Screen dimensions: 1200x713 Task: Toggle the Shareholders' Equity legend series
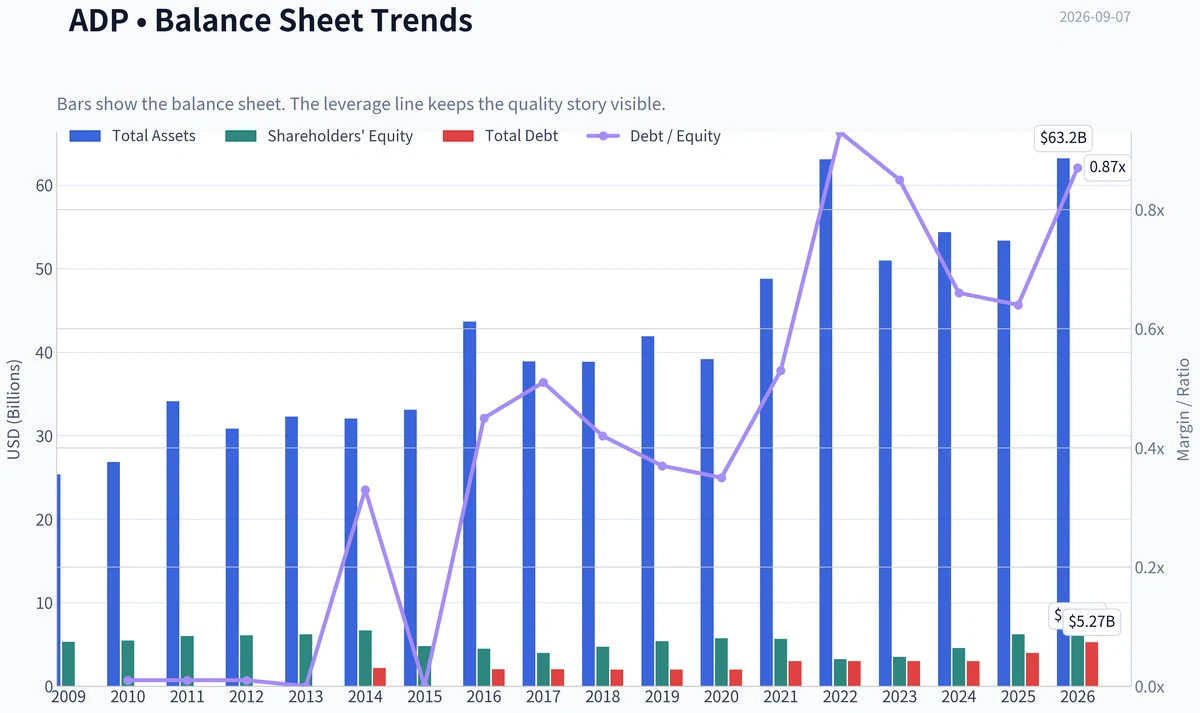pos(319,136)
